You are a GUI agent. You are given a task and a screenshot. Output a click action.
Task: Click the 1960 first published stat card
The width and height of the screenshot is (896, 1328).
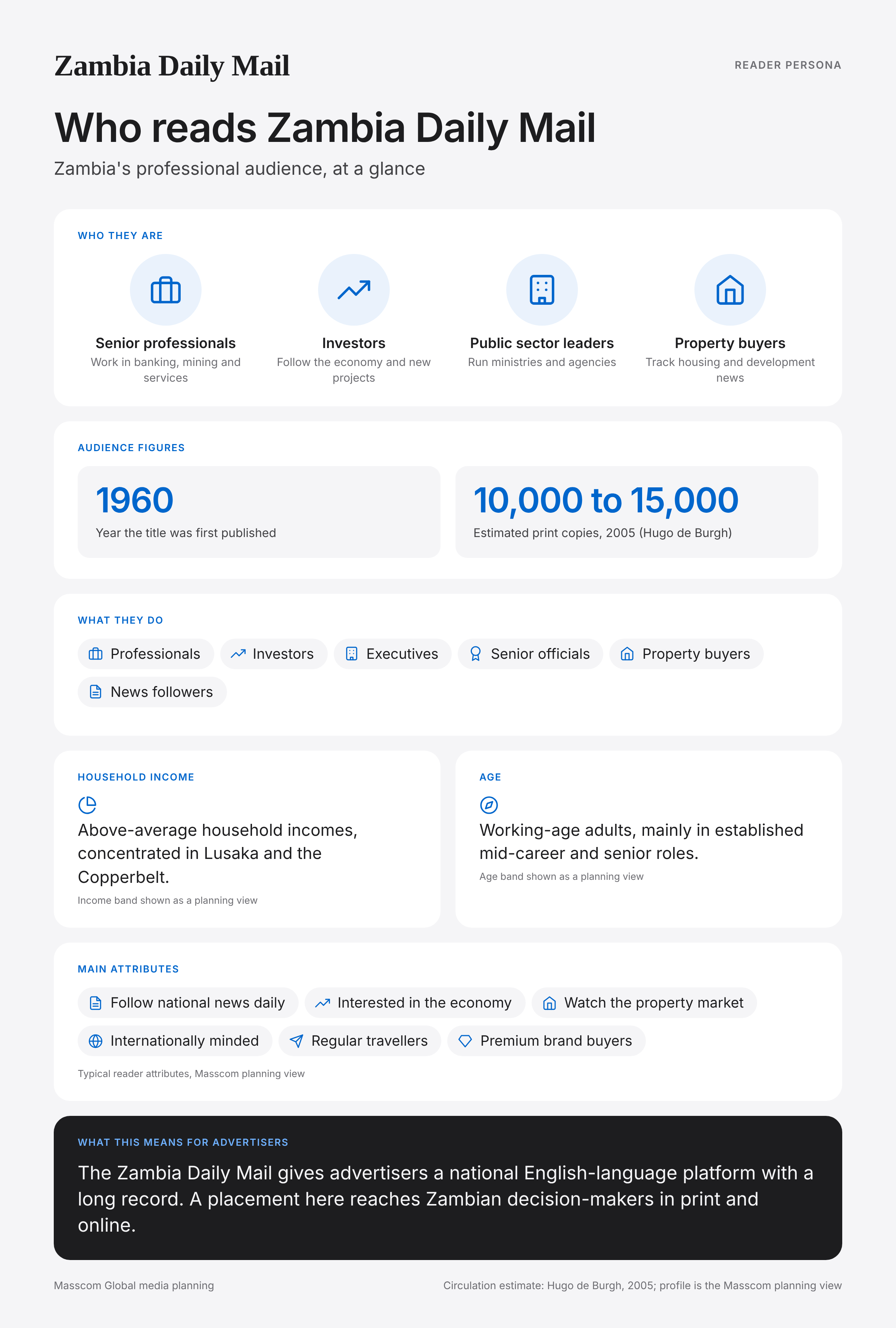point(259,511)
